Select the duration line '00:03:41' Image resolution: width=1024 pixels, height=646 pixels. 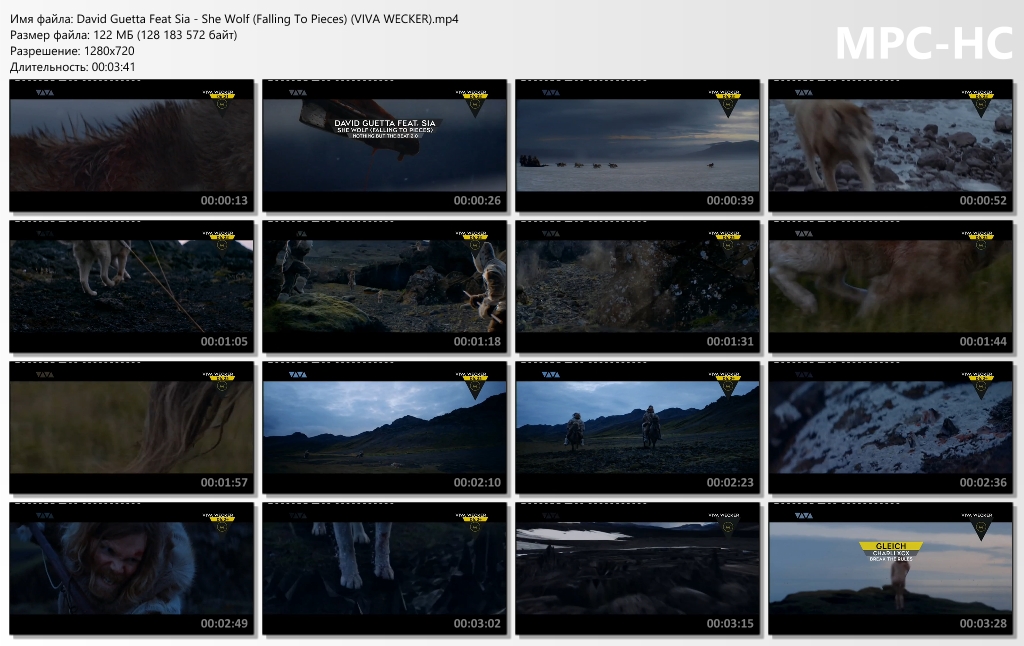coord(73,67)
